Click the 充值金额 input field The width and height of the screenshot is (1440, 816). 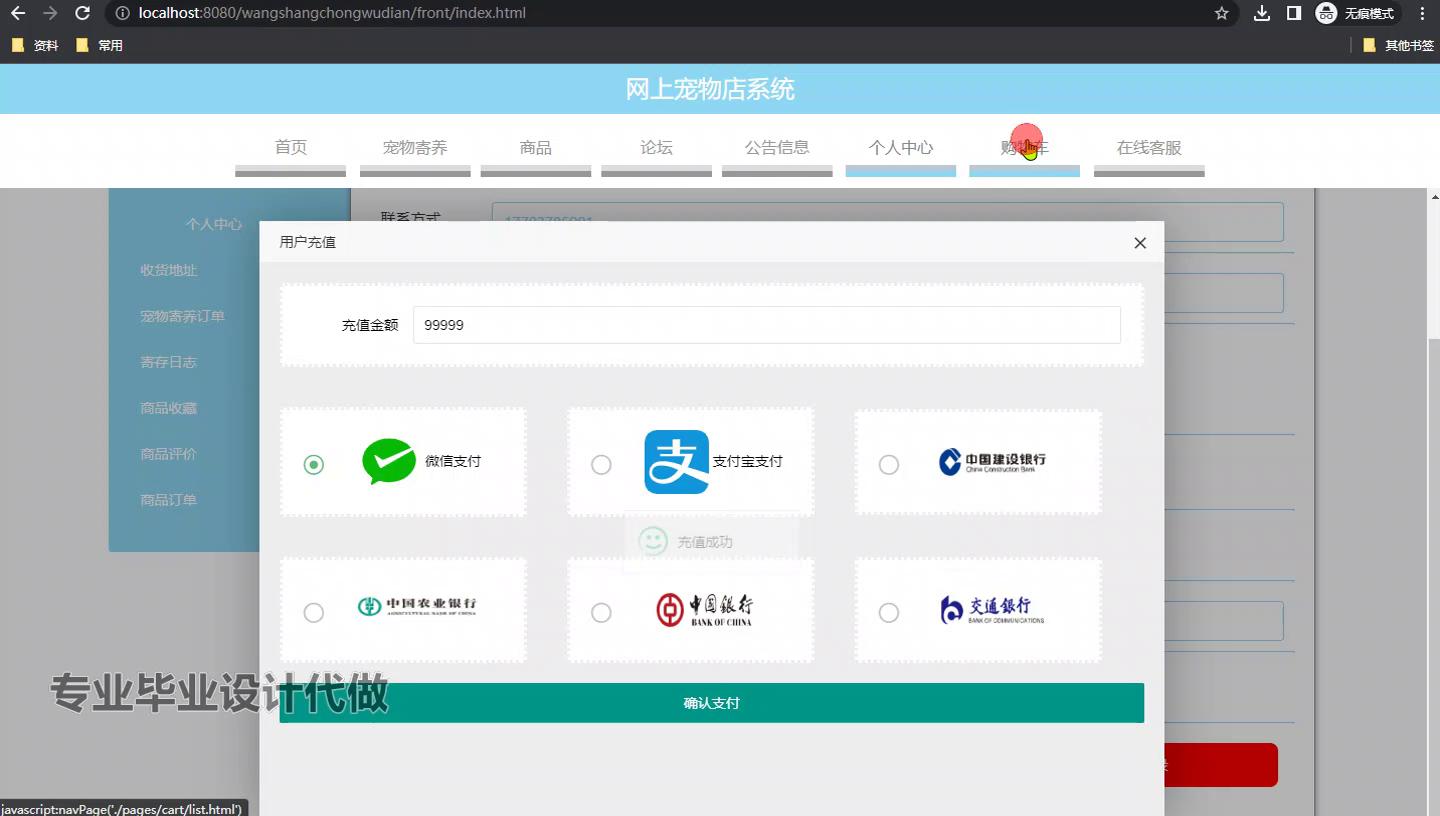pyautogui.click(x=767, y=325)
